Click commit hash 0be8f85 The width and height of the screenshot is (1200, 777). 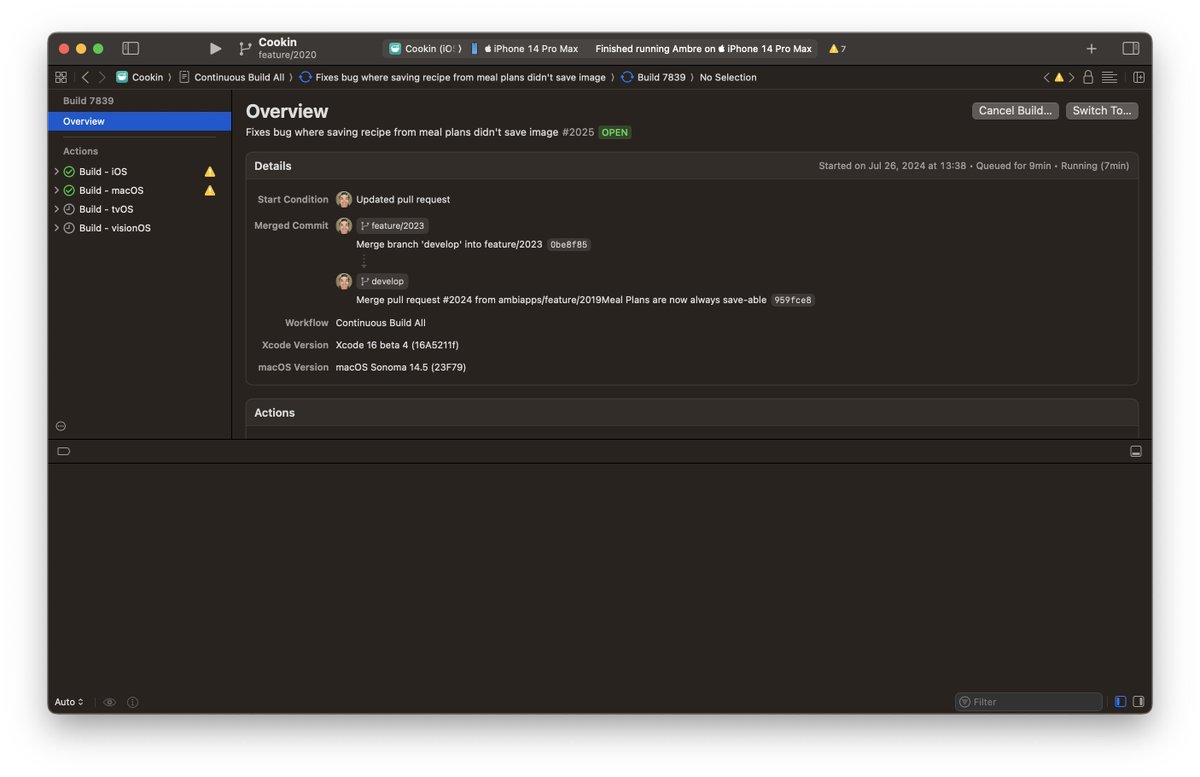[569, 245]
